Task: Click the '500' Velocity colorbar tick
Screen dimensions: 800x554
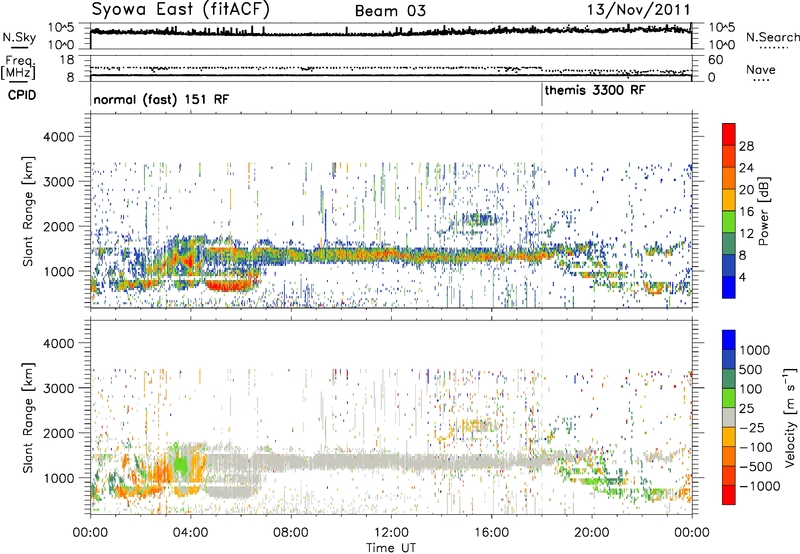Action: [x=750, y=370]
